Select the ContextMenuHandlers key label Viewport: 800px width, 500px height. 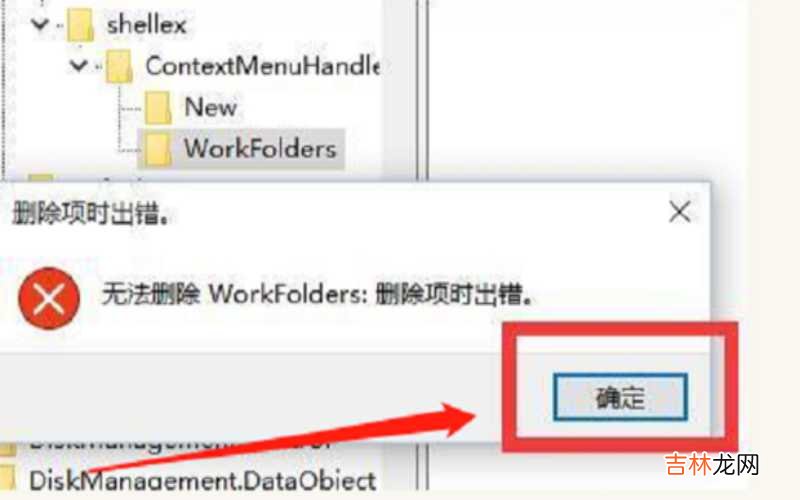tap(262, 66)
